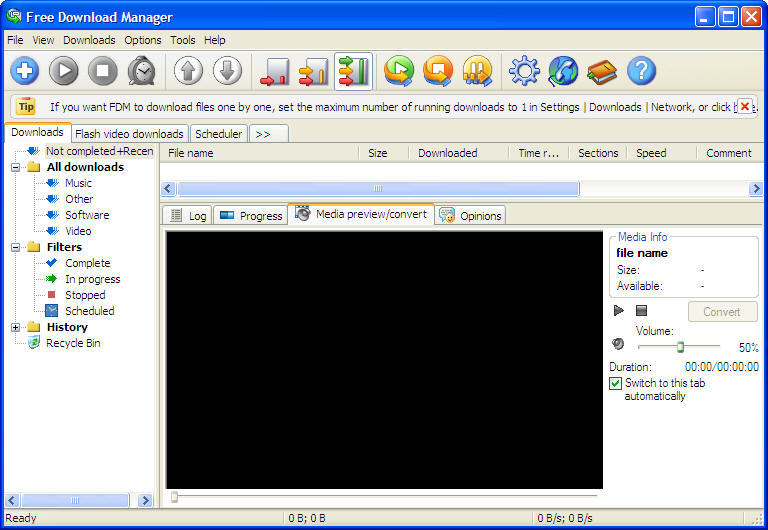Open the Recycle Bin tree item
Image resolution: width=768 pixels, height=530 pixels.
coord(73,343)
